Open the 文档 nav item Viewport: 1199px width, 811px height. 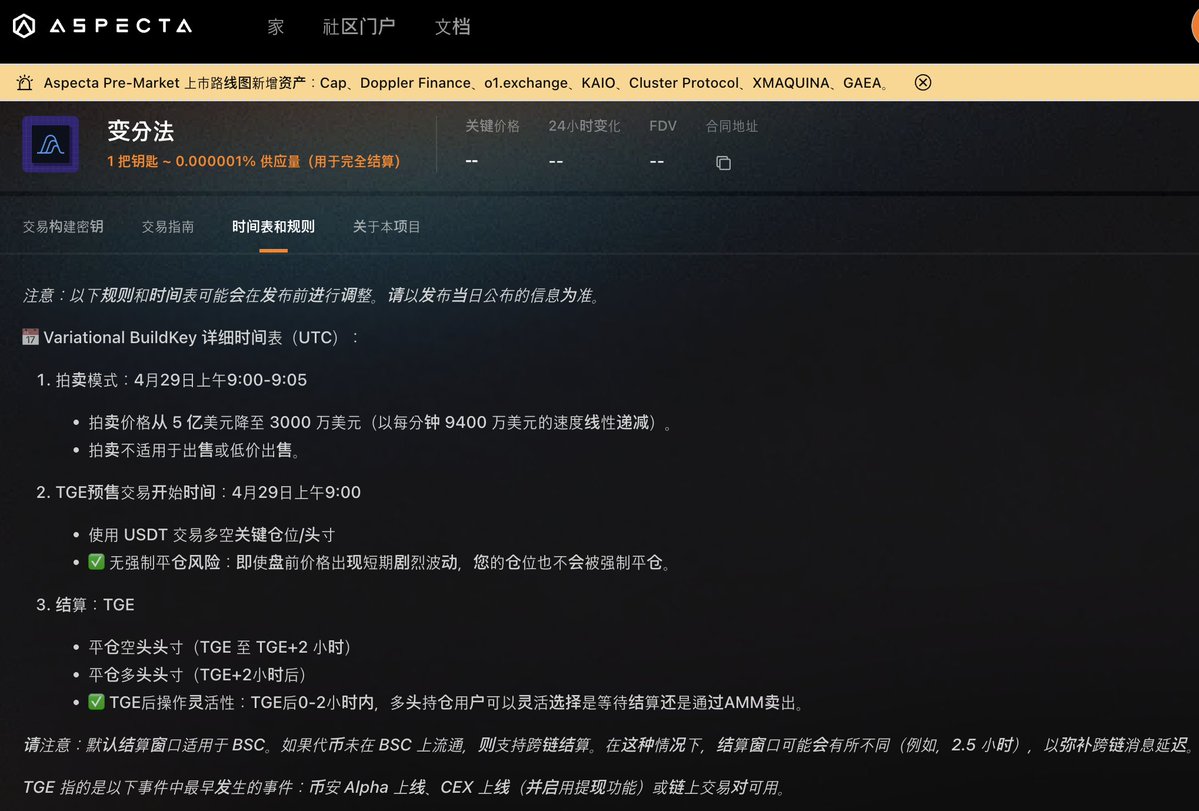[x=453, y=27]
